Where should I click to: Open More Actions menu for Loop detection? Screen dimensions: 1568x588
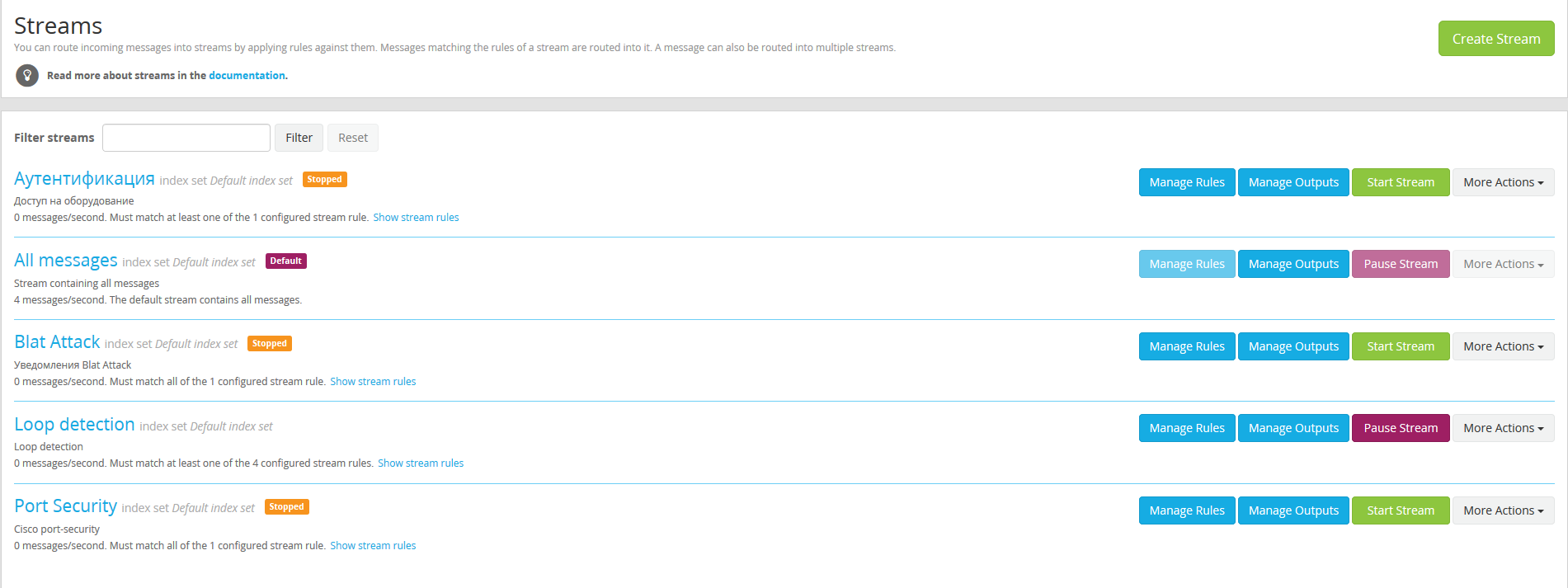click(x=1503, y=428)
